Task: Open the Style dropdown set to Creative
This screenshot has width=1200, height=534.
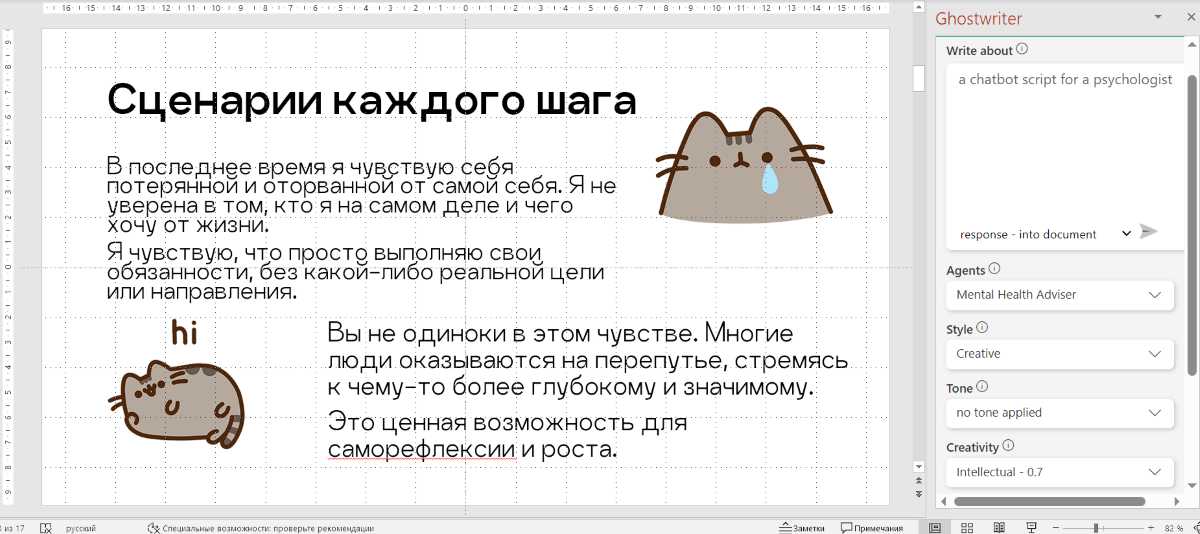Action: click(x=1059, y=354)
